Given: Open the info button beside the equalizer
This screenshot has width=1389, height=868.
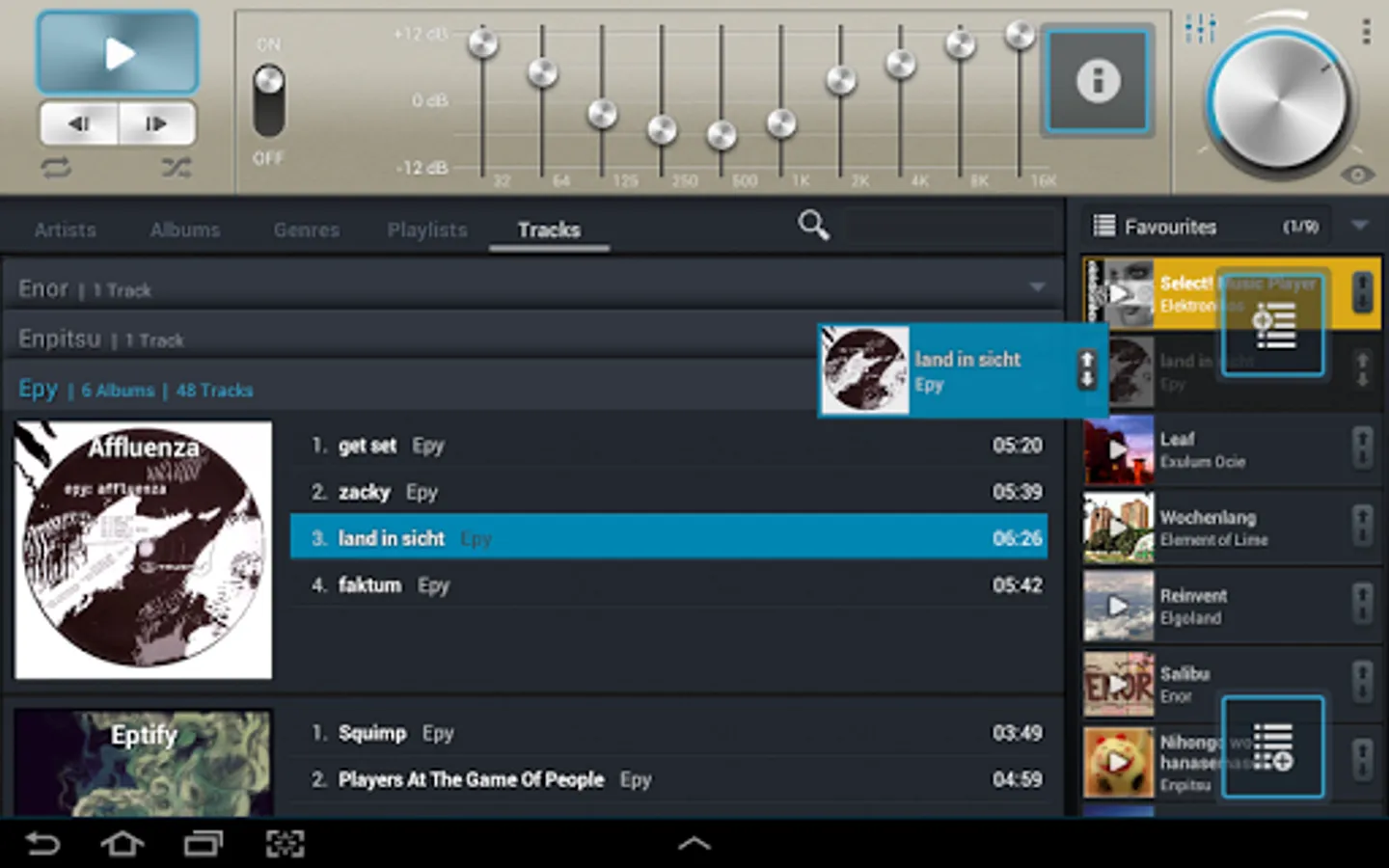Looking at the screenshot, I should click(x=1098, y=80).
